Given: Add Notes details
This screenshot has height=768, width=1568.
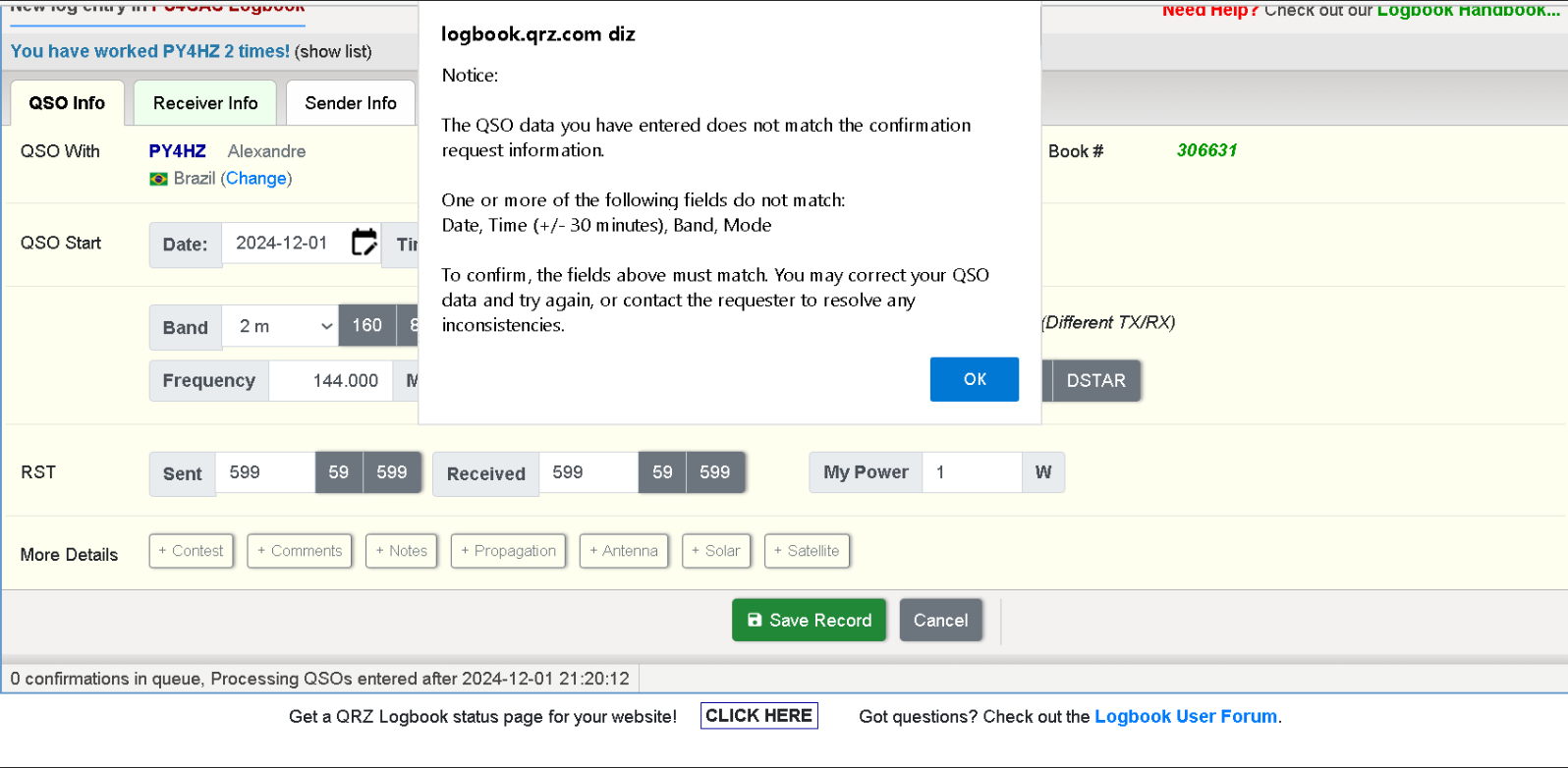Looking at the screenshot, I should click(x=401, y=551).
